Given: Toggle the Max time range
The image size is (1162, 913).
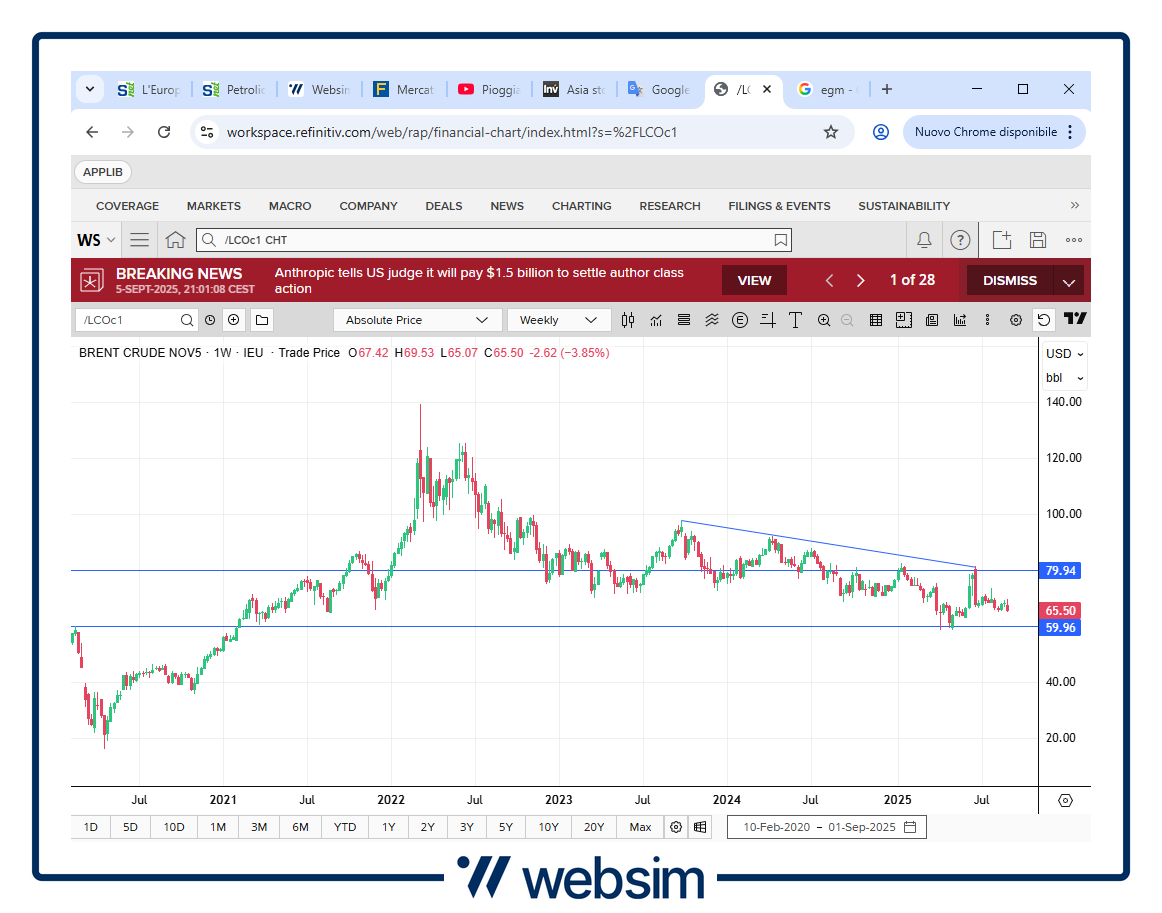Looking at the screenshot, I should [640, 827].
